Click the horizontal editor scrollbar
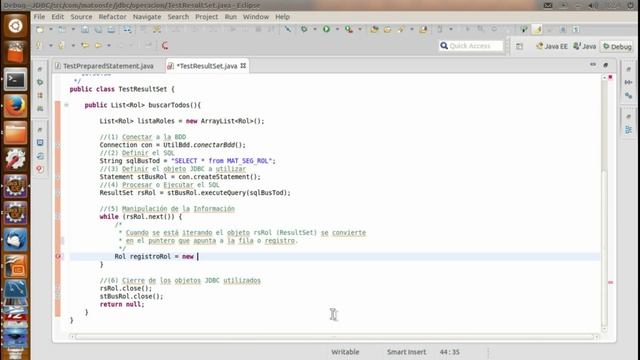 point(334,337)
